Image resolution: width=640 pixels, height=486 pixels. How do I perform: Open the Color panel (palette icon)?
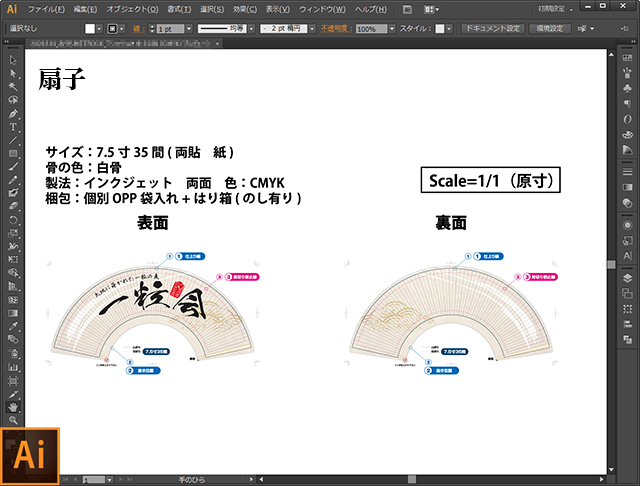click(x=627, y=135)
